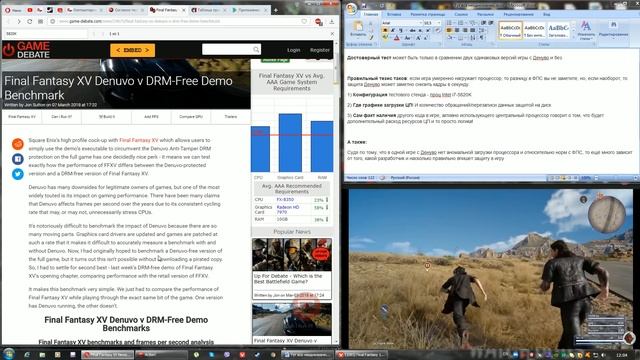Open the FX-8350 CPU link
The width and height of the screenshot is (640, 360).
click(x=285, y=200)
